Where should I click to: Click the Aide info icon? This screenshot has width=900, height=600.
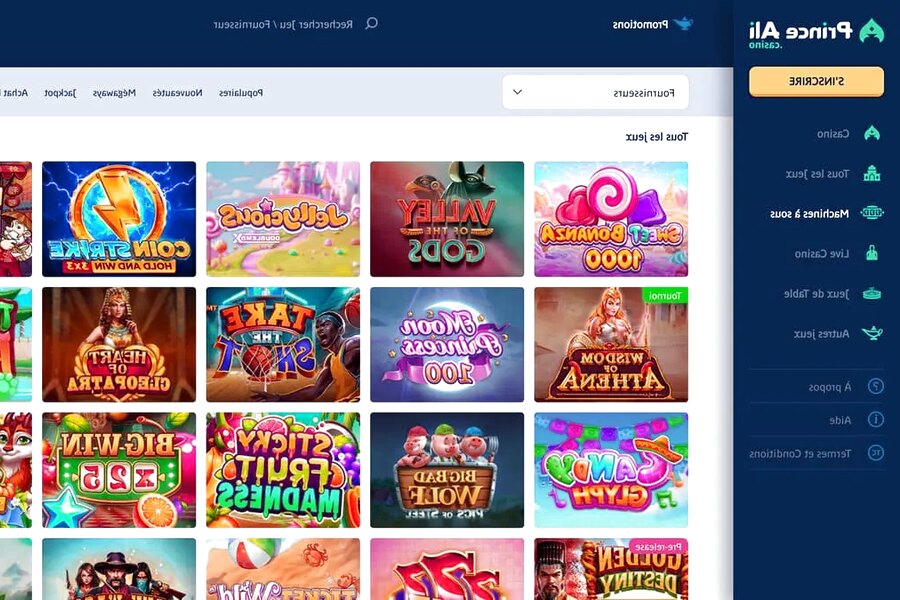coord(876,420)
